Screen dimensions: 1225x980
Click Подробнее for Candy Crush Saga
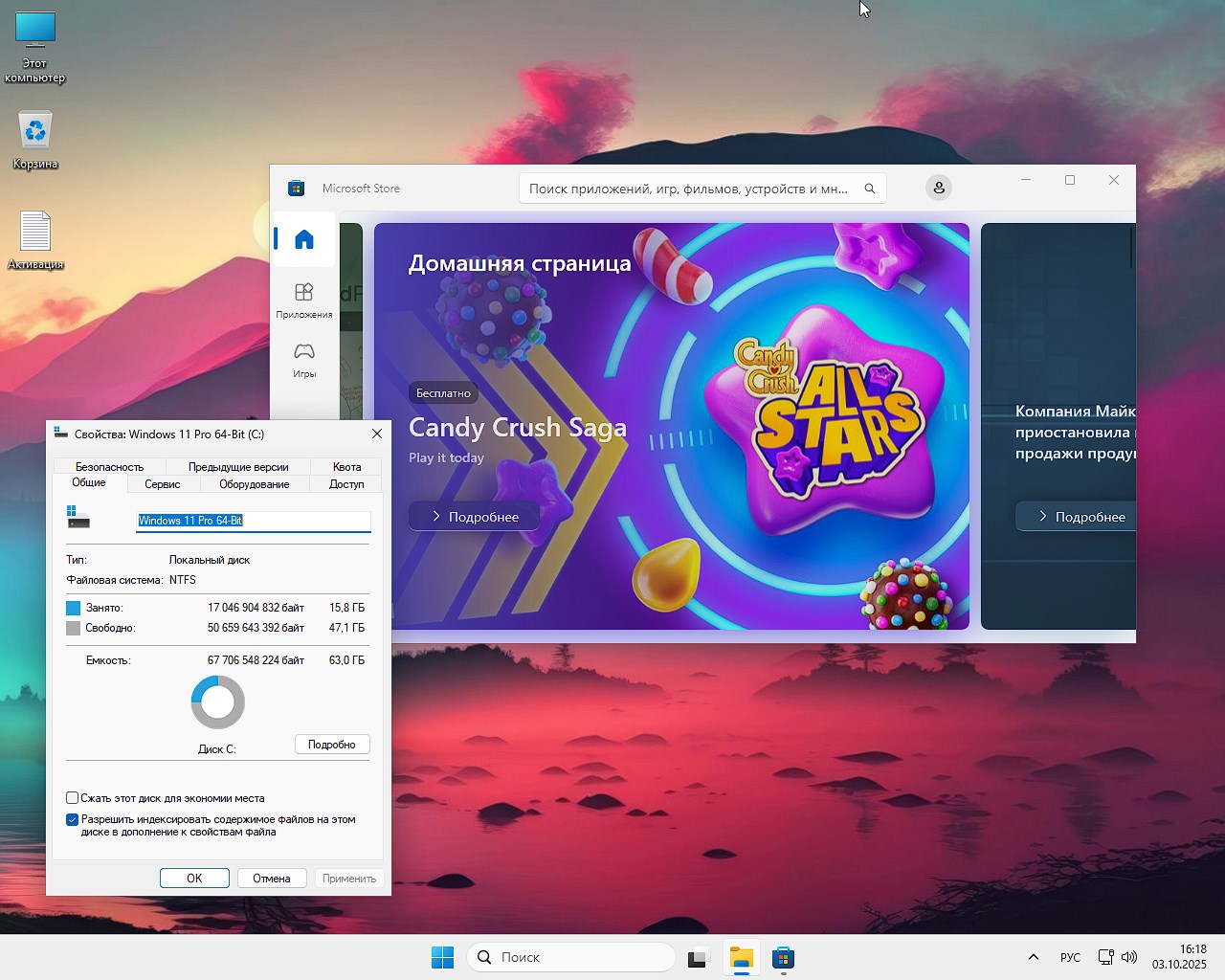(475, 517)
